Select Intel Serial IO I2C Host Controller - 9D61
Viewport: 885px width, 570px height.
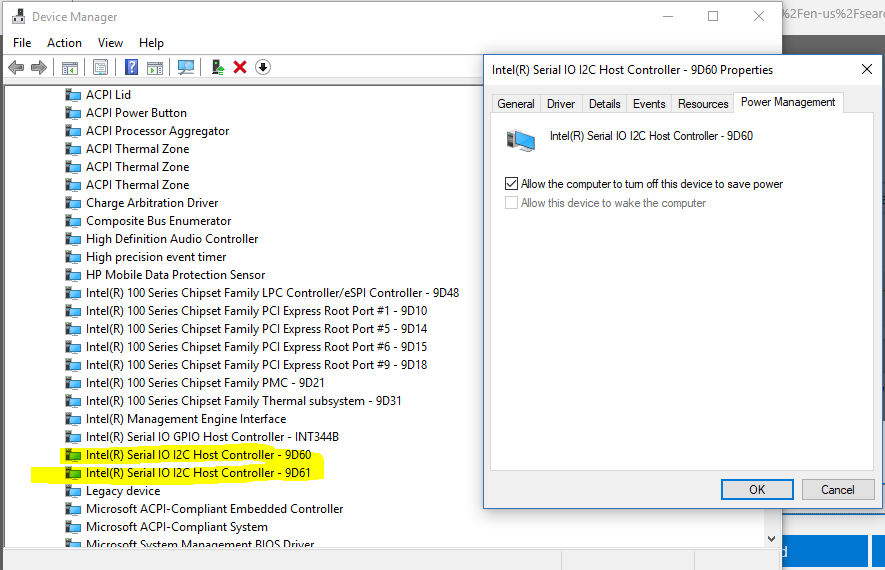coord(198,473)
